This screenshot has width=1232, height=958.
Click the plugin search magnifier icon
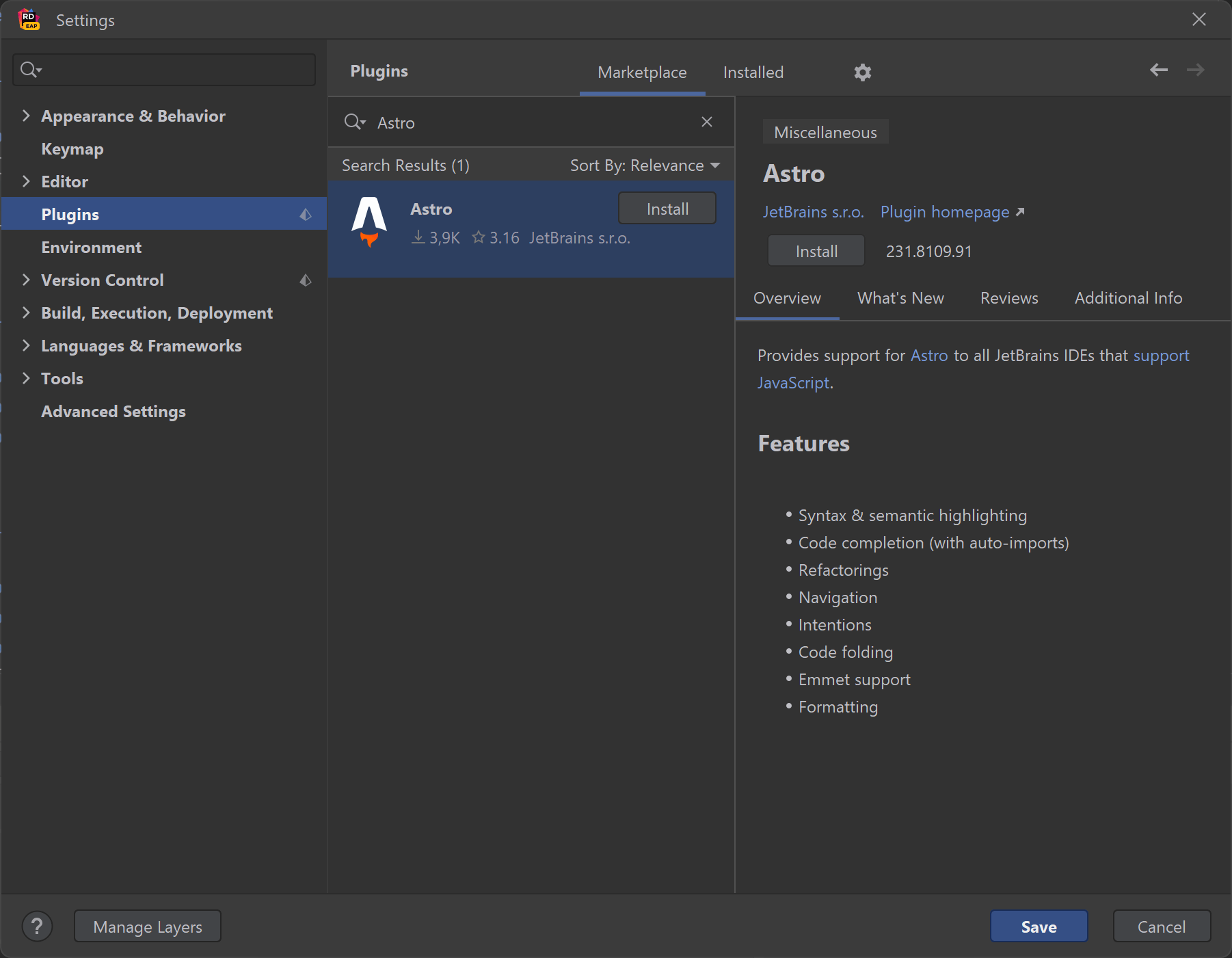(354, 122)
